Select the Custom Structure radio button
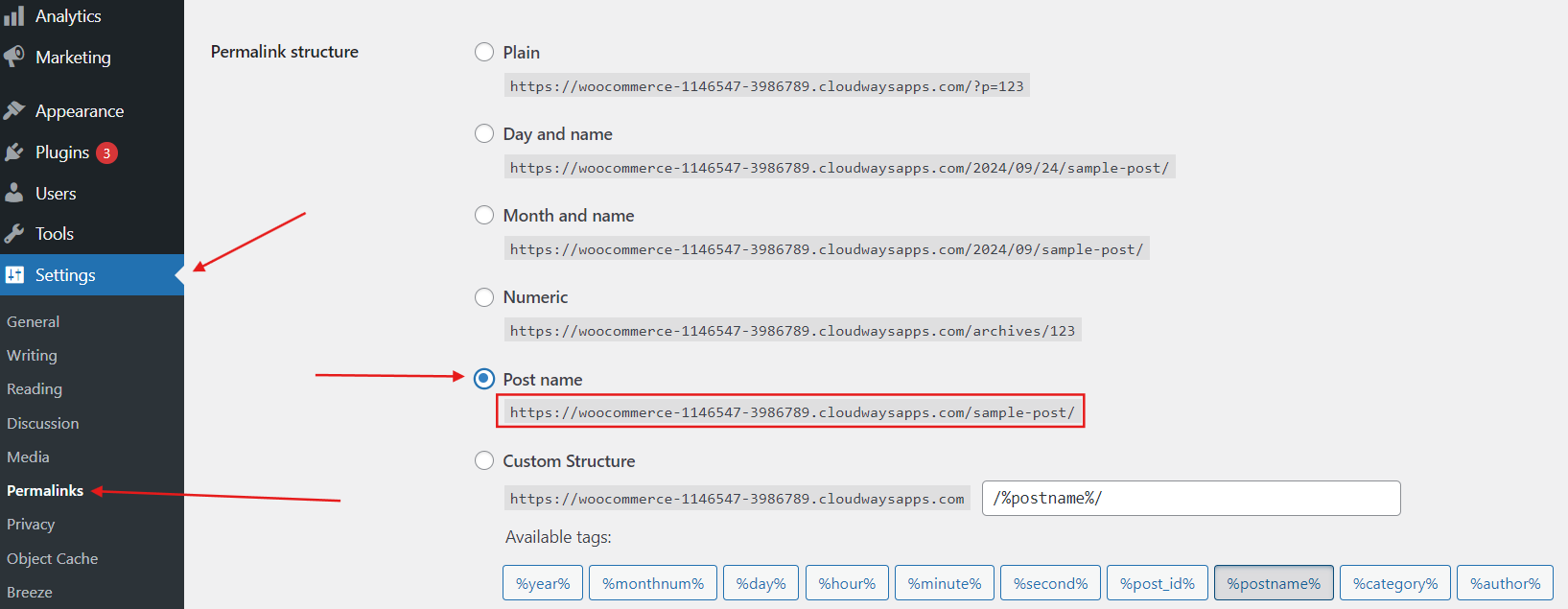 point(484,460)
